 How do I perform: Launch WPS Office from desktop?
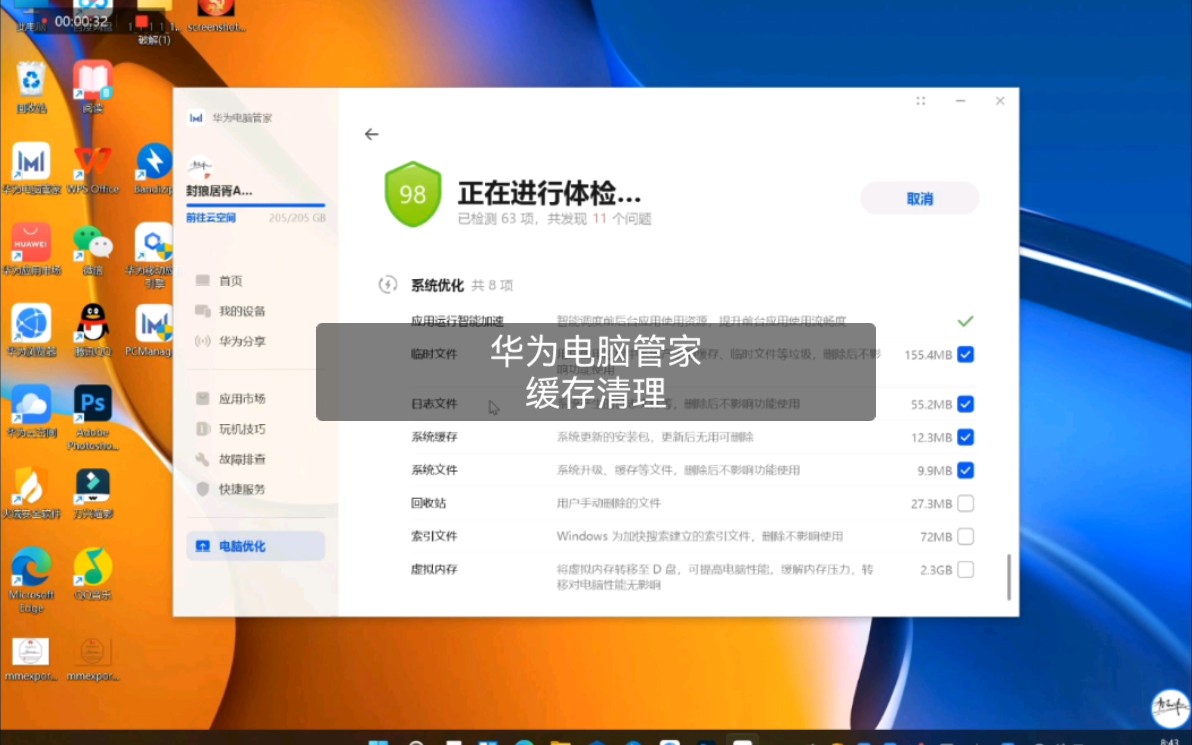tap(93, 169)
